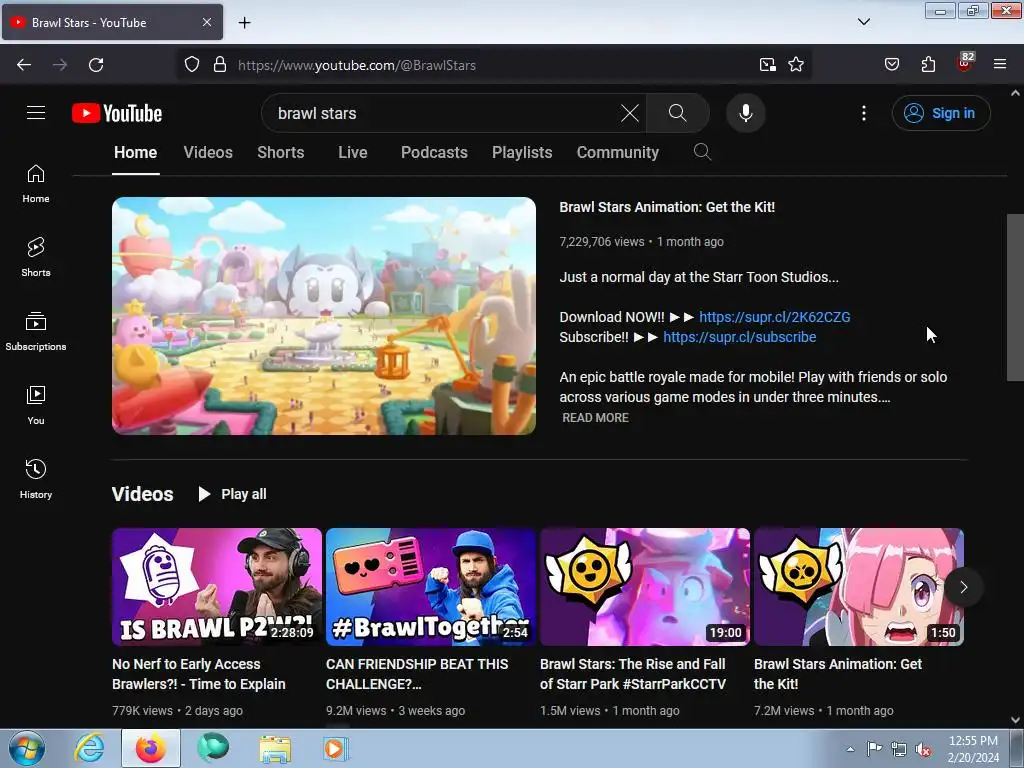Open picture-in-picture icon in address bar
The image size is (1024, 768).
tap(768, 65)
